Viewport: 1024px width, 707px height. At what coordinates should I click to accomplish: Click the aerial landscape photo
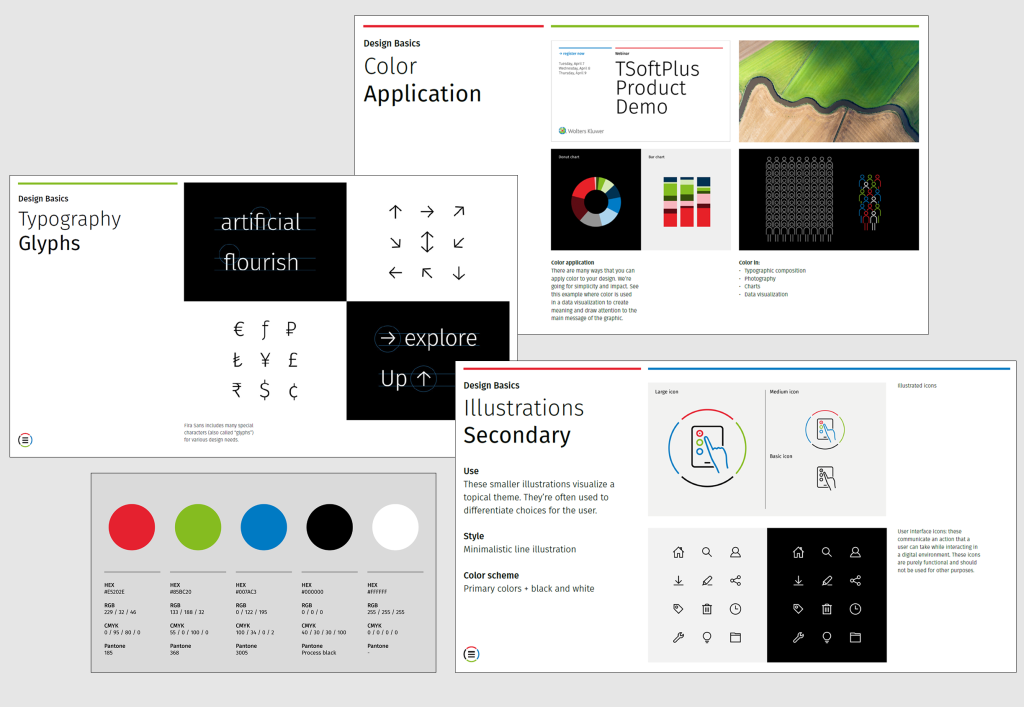828,91
